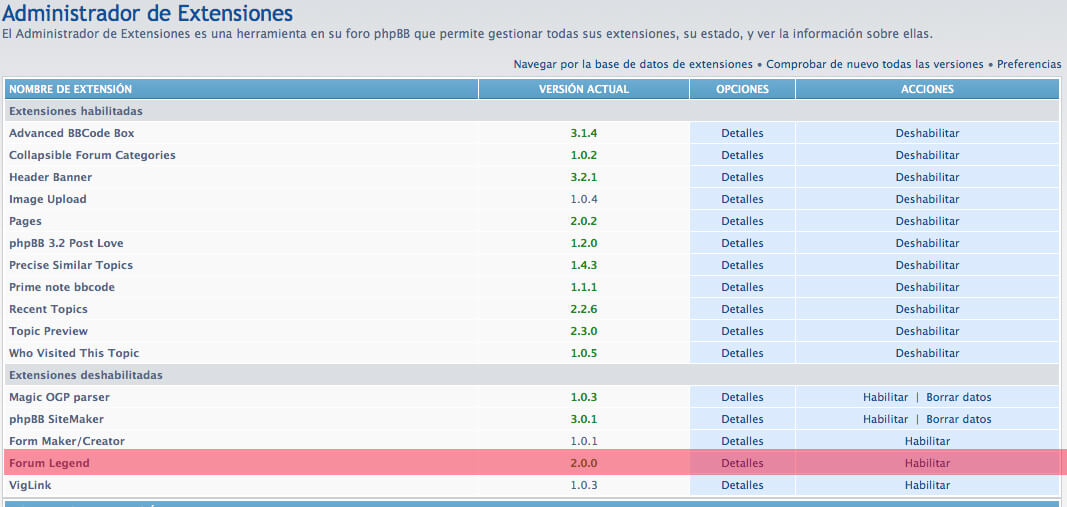Disable the Advanced BBCode Box extension
This screenshot has width=1067, height=507.
click(927, 133)
